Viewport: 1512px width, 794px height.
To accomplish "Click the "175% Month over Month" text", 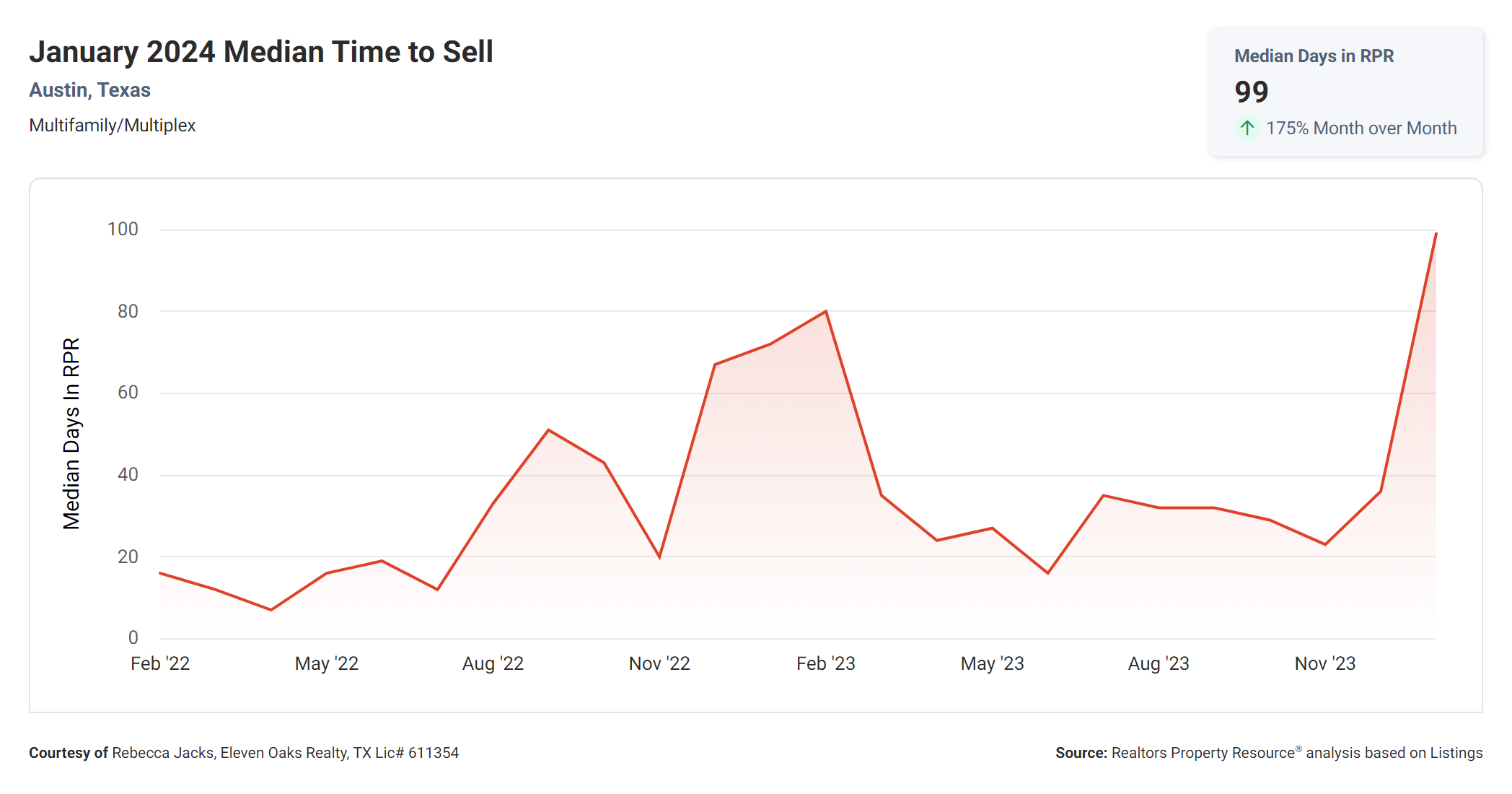I will [1361, 128].
